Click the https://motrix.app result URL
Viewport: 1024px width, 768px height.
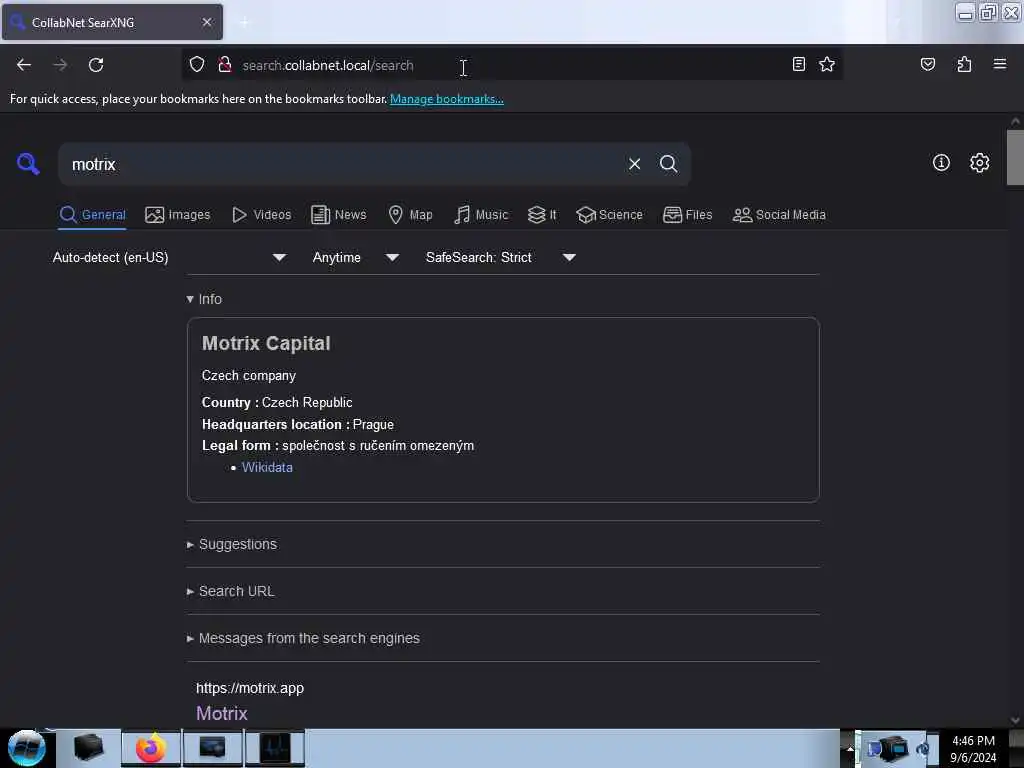pyautogui.click(x=250, y=688)
